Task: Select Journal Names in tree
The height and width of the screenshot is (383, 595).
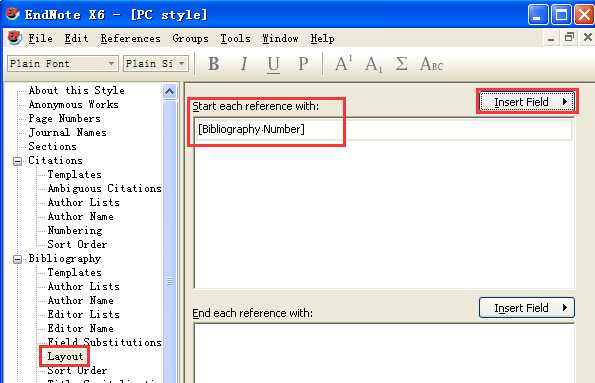Action: [x=68, y=132]
